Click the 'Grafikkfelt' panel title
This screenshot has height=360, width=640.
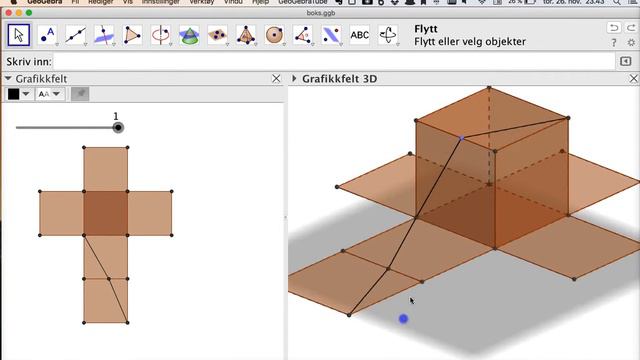point(41,79)
